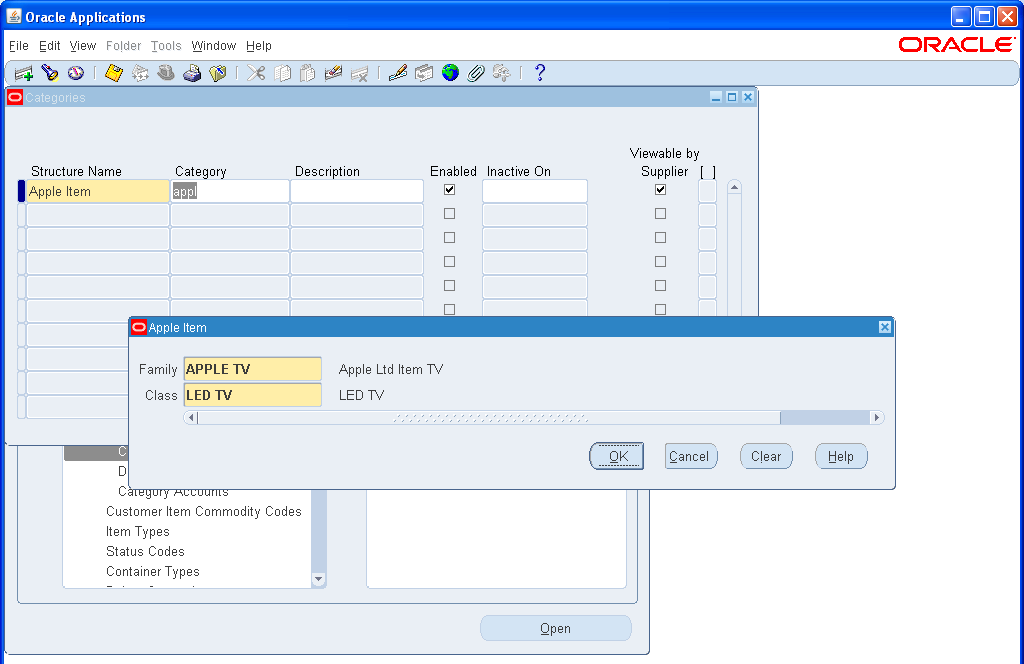Click the red Oracle icon in Categories title bar
This screenshot has width=1024, height=664.
coord(14,97)
